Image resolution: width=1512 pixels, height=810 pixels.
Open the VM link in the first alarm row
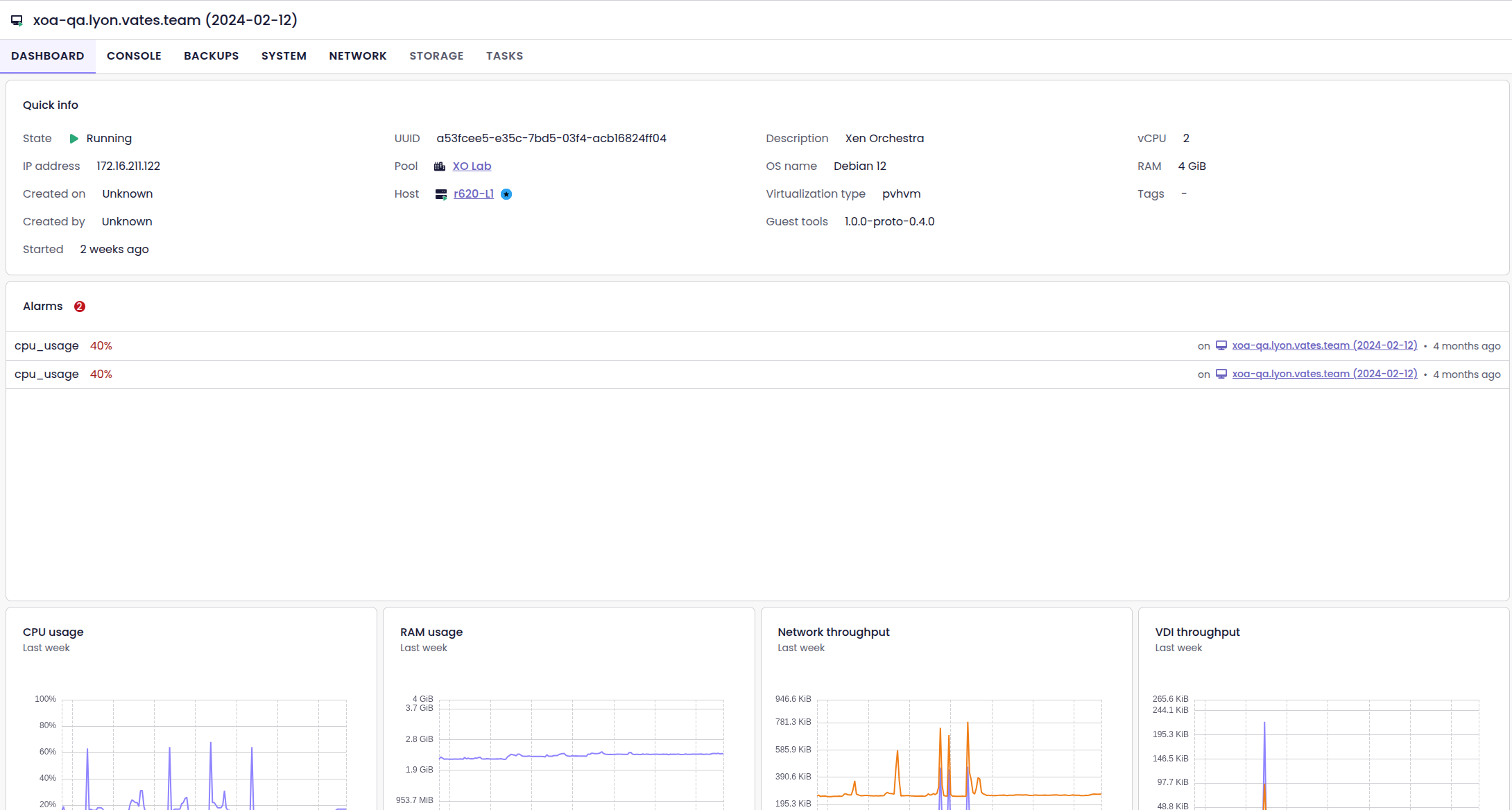[1325, 345]
